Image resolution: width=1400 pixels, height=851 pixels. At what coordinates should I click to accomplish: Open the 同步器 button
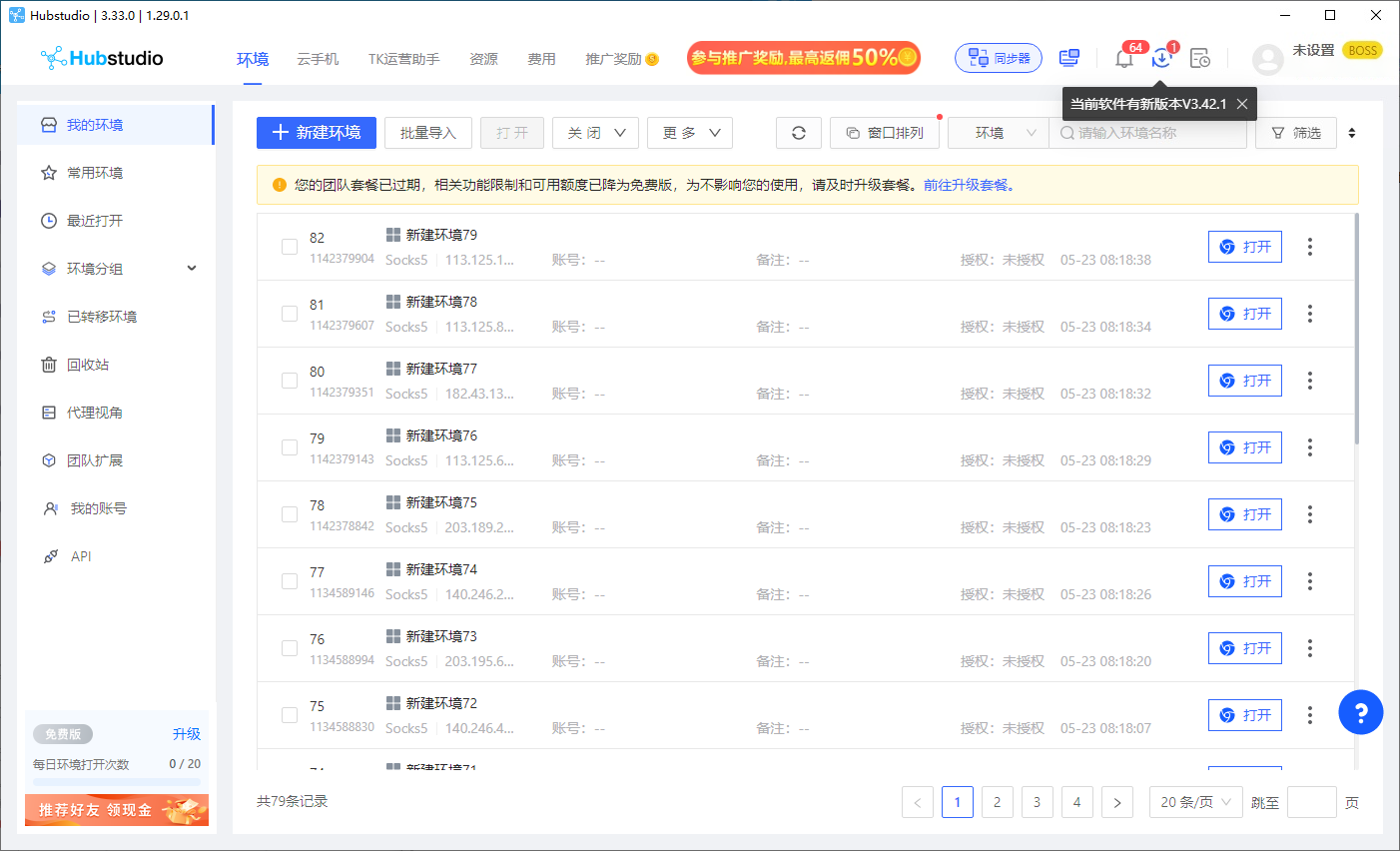999,58
